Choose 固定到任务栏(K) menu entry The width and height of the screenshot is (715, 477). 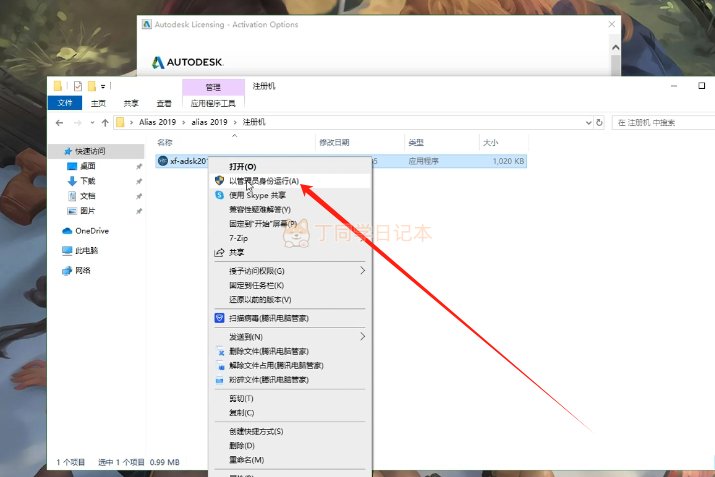tap(290, 285)
